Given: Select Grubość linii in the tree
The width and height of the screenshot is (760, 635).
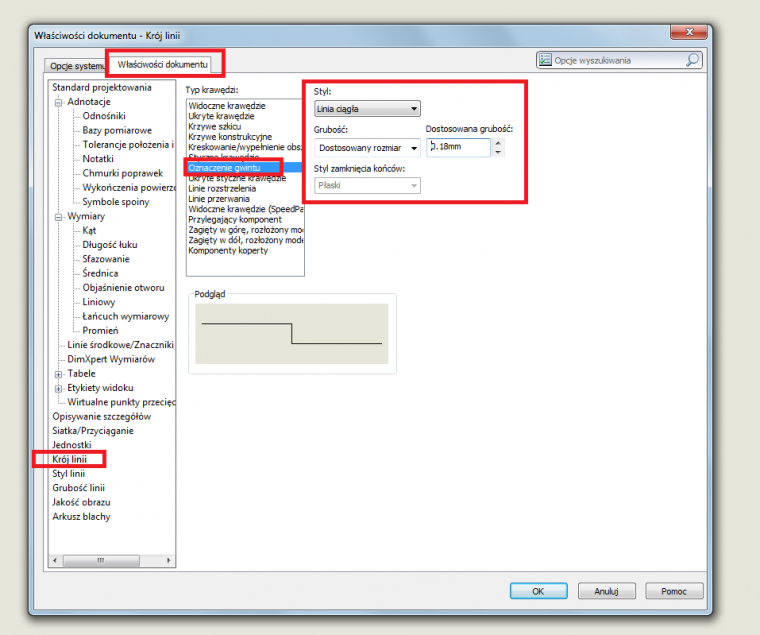Looking at the screenshot, I should tap(79, 488).
